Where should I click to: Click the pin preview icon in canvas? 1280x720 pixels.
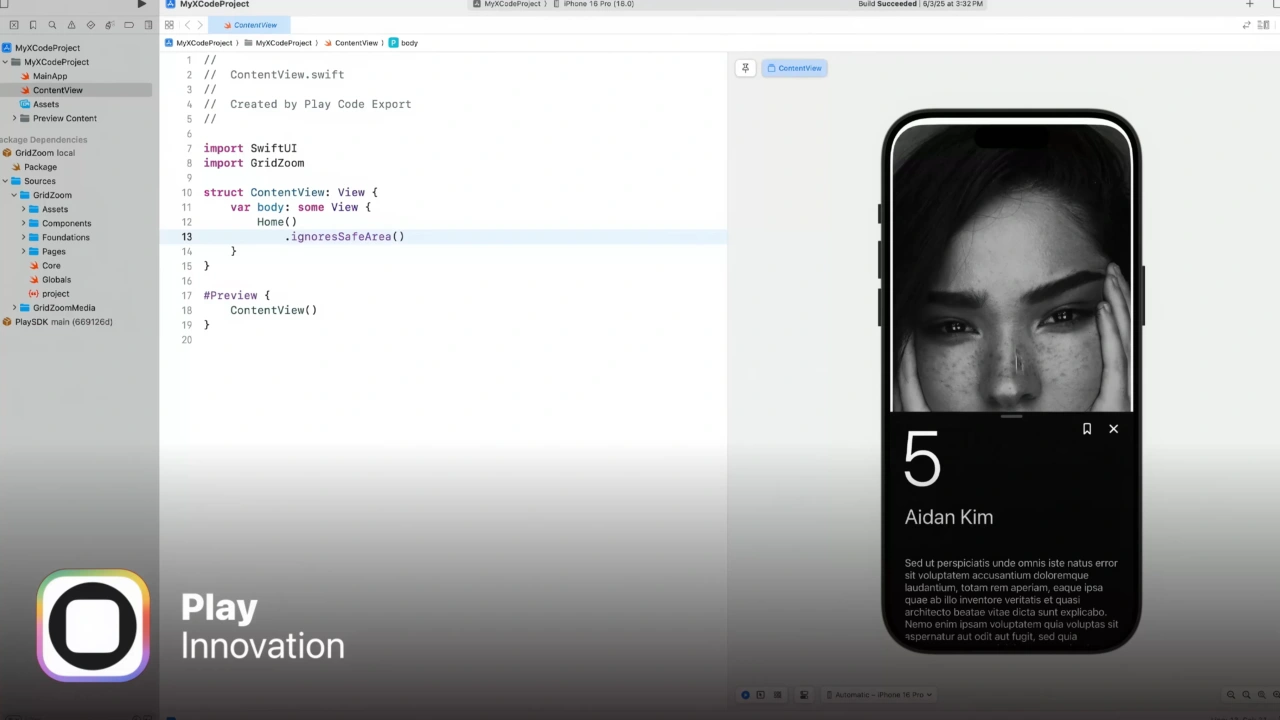(745, 68)
